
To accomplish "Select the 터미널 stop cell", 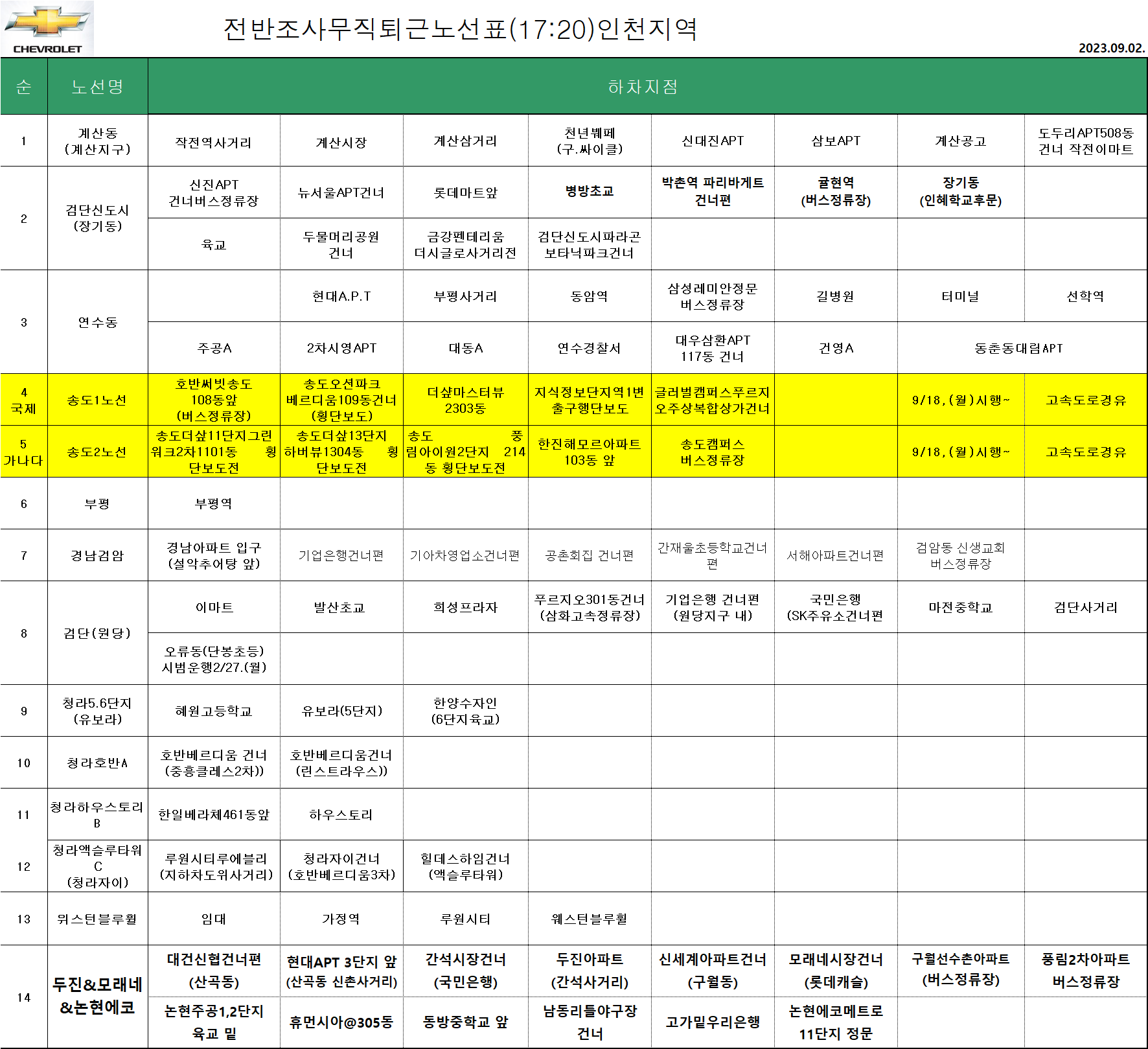I will tap(960, 296).
